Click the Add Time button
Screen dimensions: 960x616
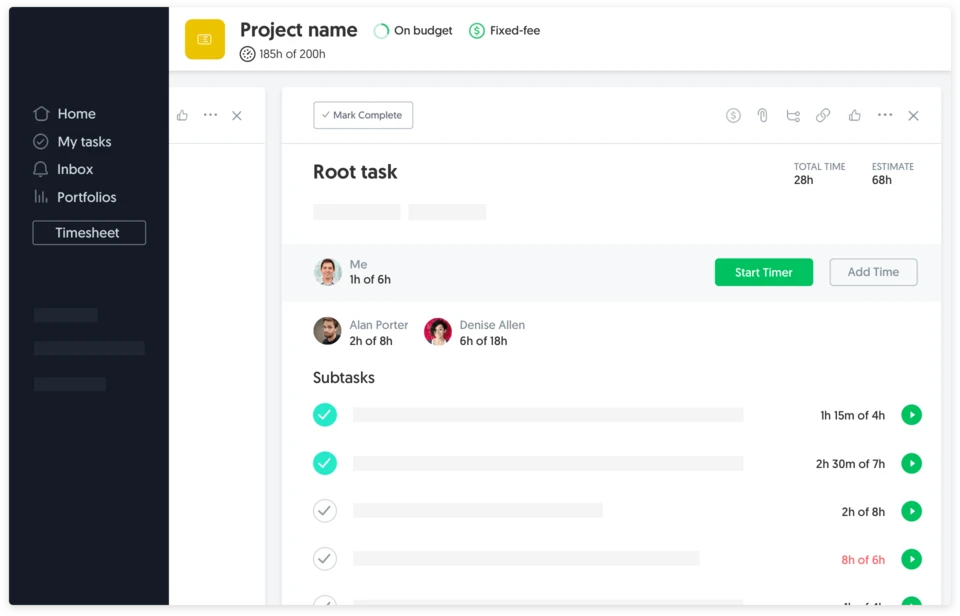point(873,272)
